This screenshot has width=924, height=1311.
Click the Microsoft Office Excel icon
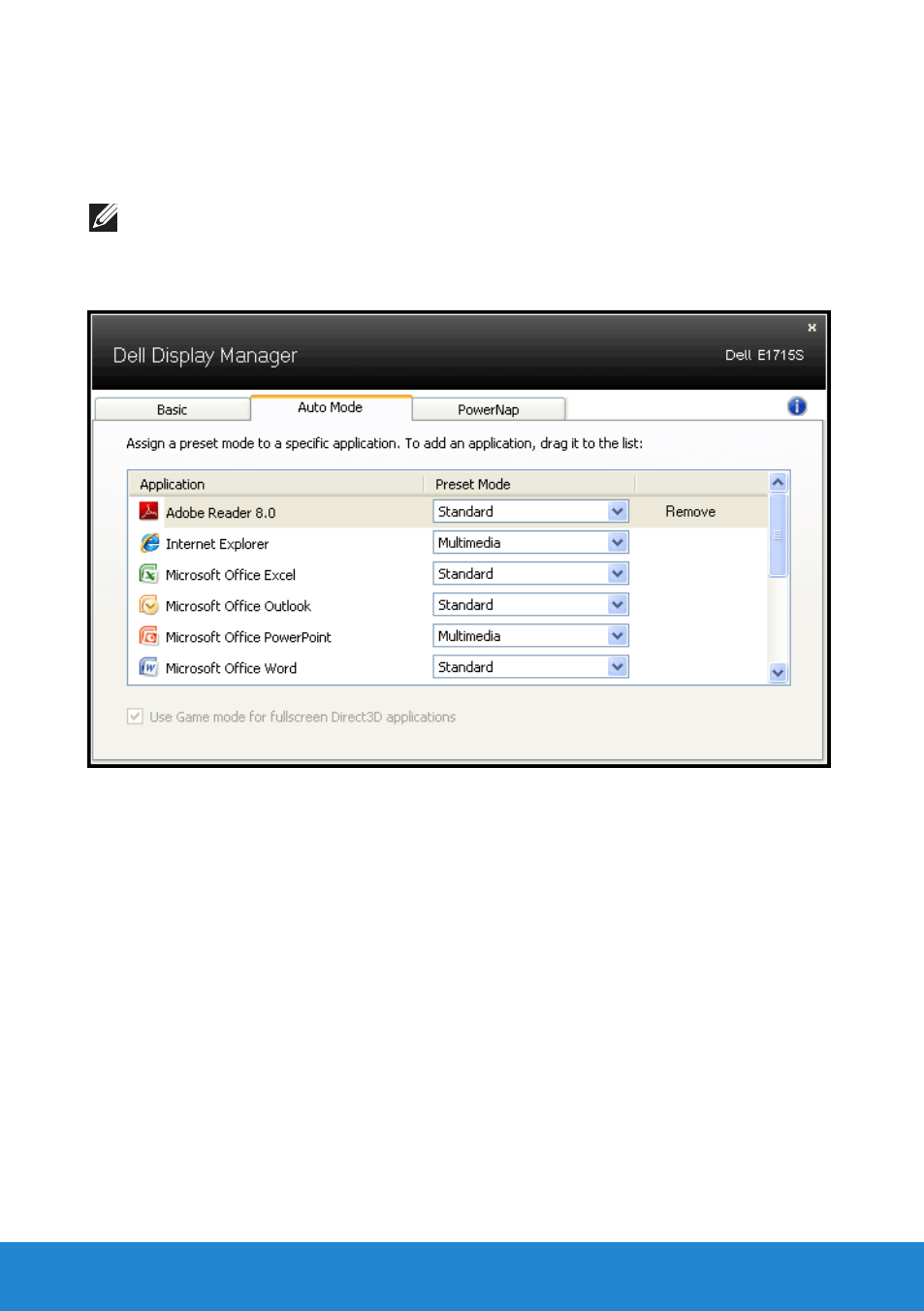[x=148, y=574]
